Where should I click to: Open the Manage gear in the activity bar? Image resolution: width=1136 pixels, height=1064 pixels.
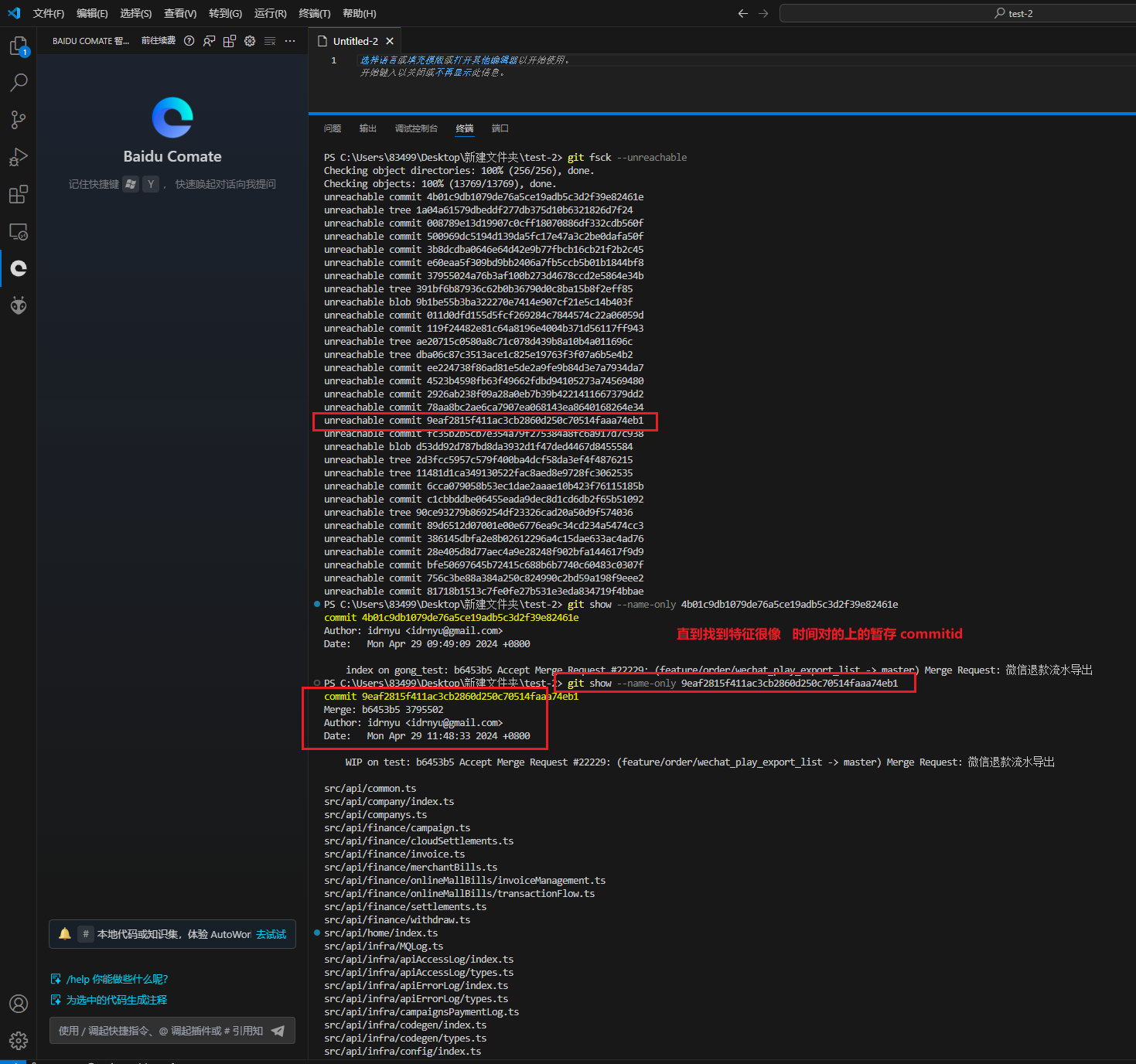tap(19, 1041)
